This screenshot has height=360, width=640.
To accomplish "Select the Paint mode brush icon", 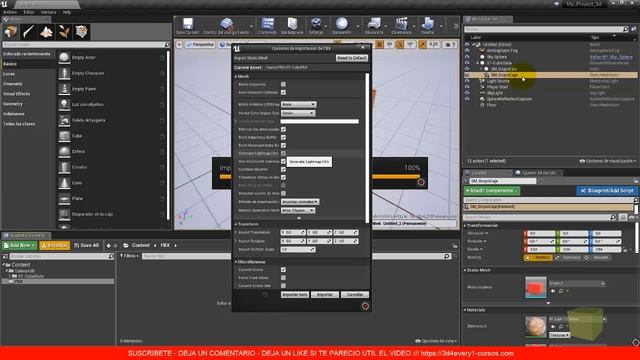I will (x=28, y=31).
